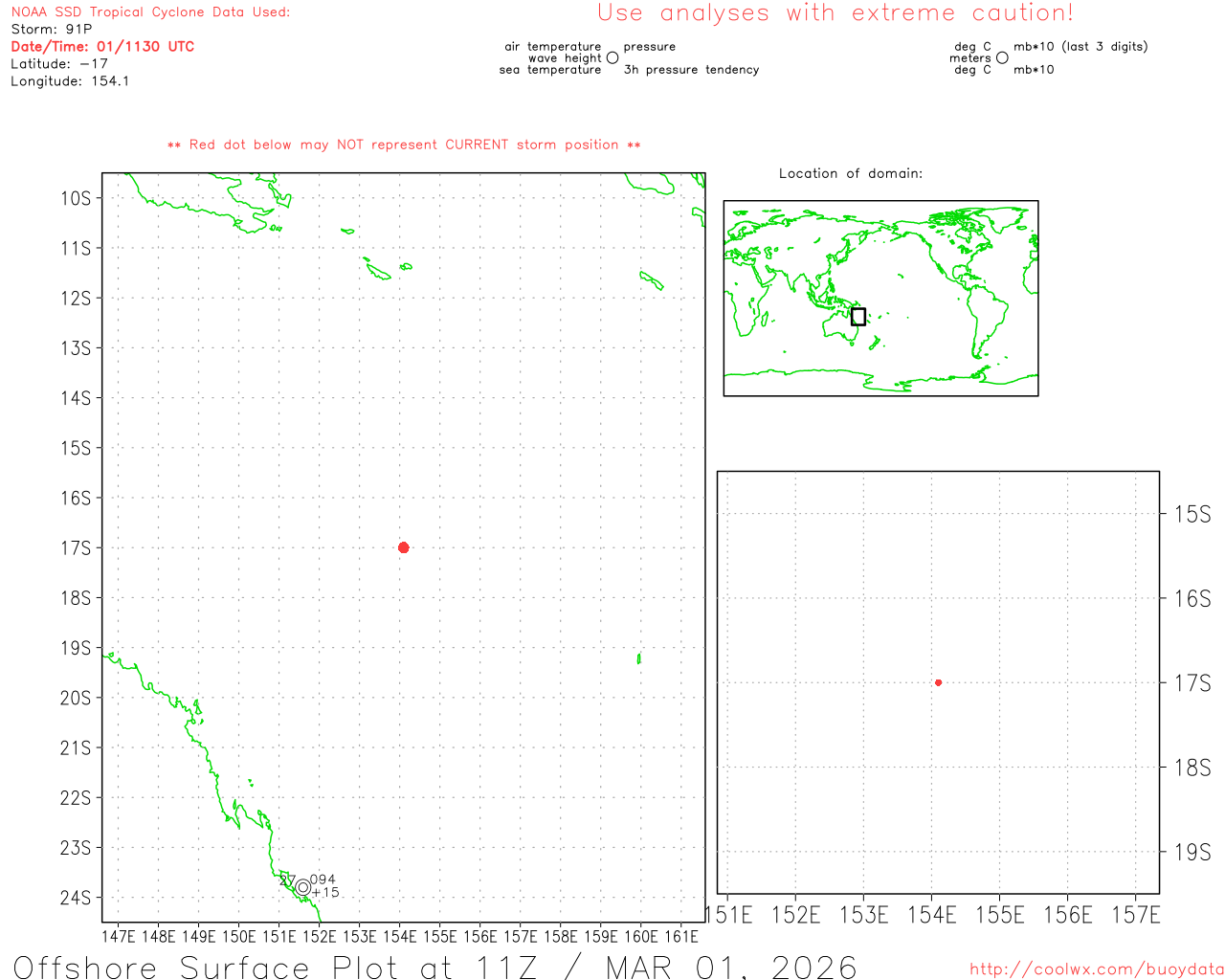
Task: Click the small green island near 160E 19S
Action: (x=638, y=658)
